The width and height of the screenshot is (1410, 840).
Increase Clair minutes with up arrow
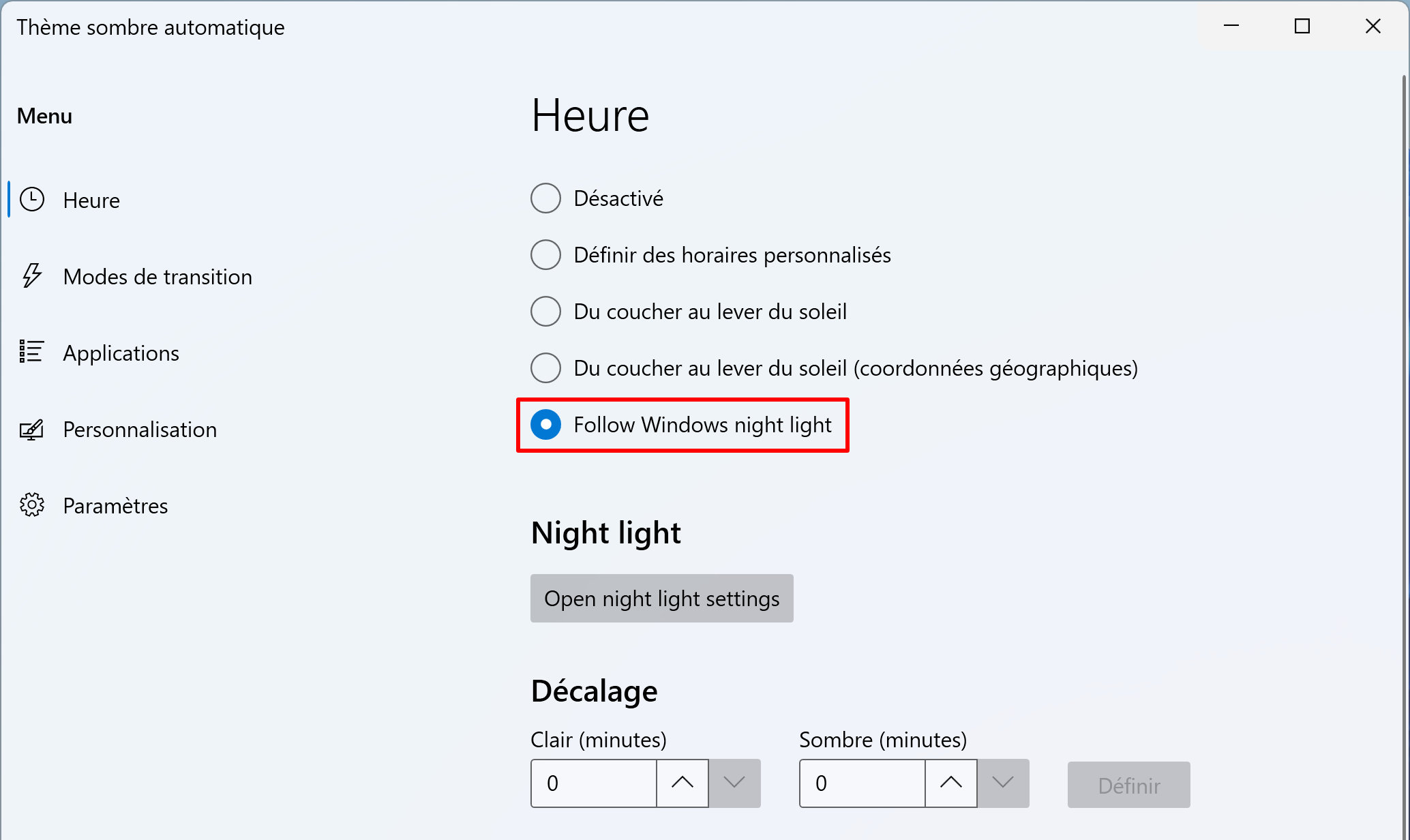682,783
